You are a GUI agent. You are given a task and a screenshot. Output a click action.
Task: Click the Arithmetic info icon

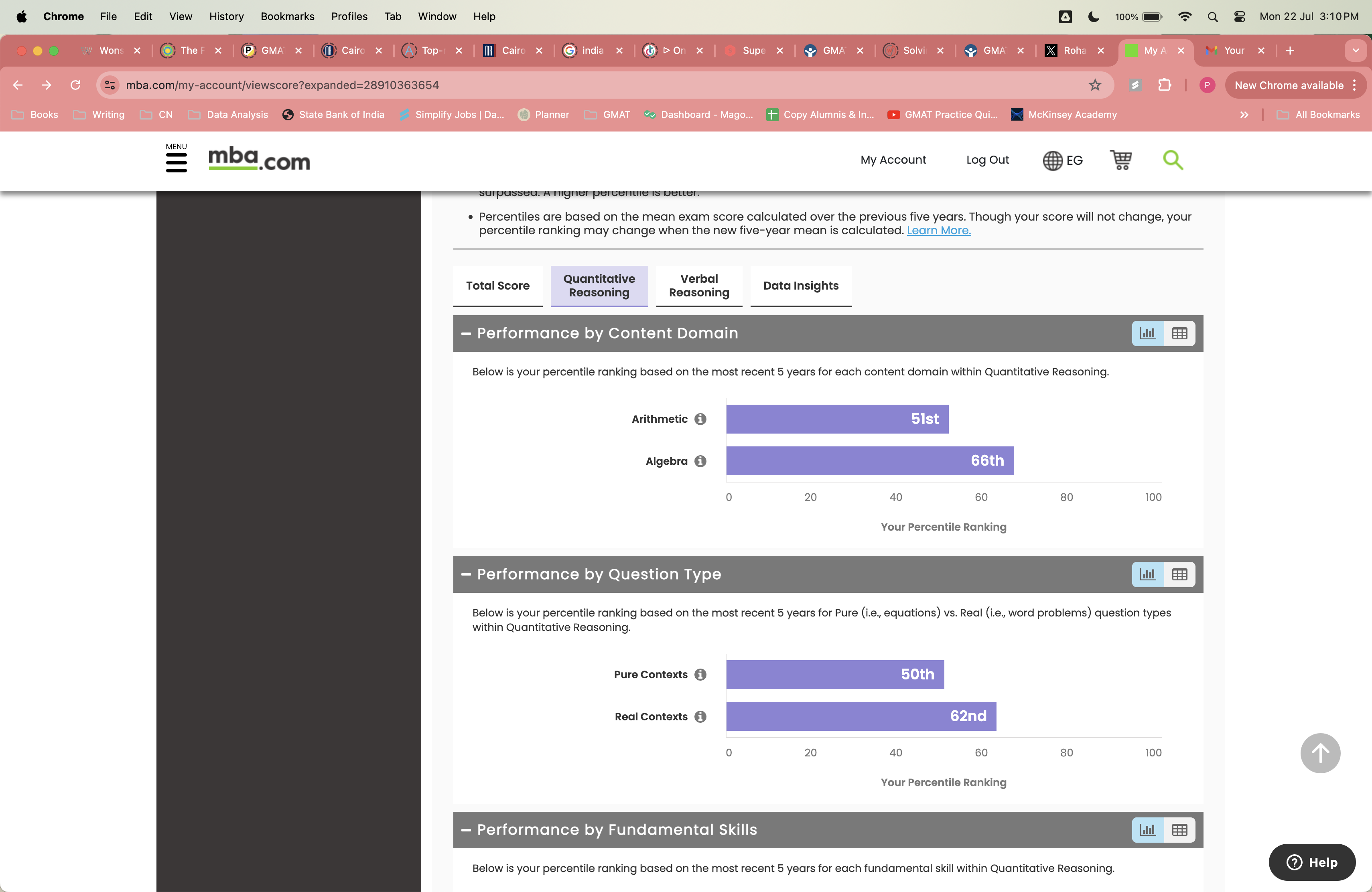tap(700, 419)
